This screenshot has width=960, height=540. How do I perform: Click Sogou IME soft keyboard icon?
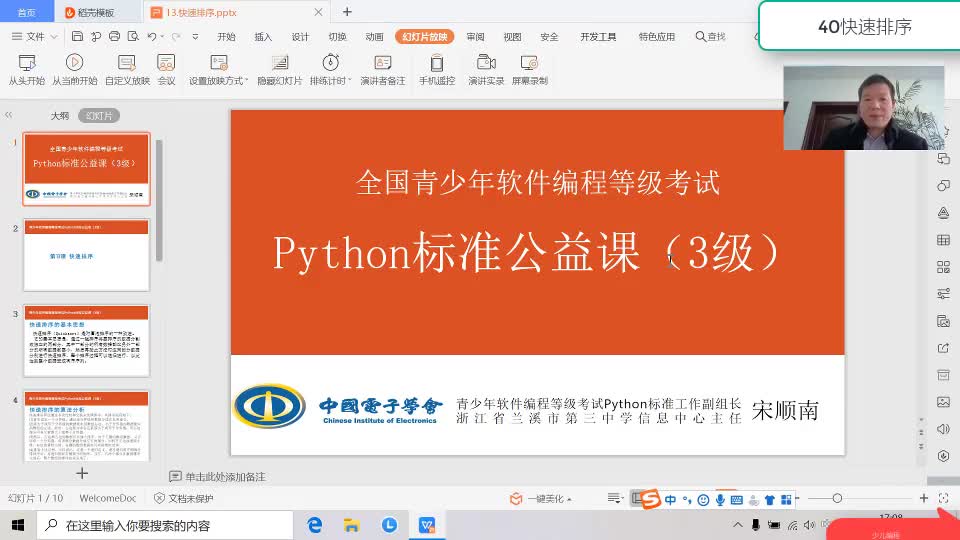click(737, 500)
